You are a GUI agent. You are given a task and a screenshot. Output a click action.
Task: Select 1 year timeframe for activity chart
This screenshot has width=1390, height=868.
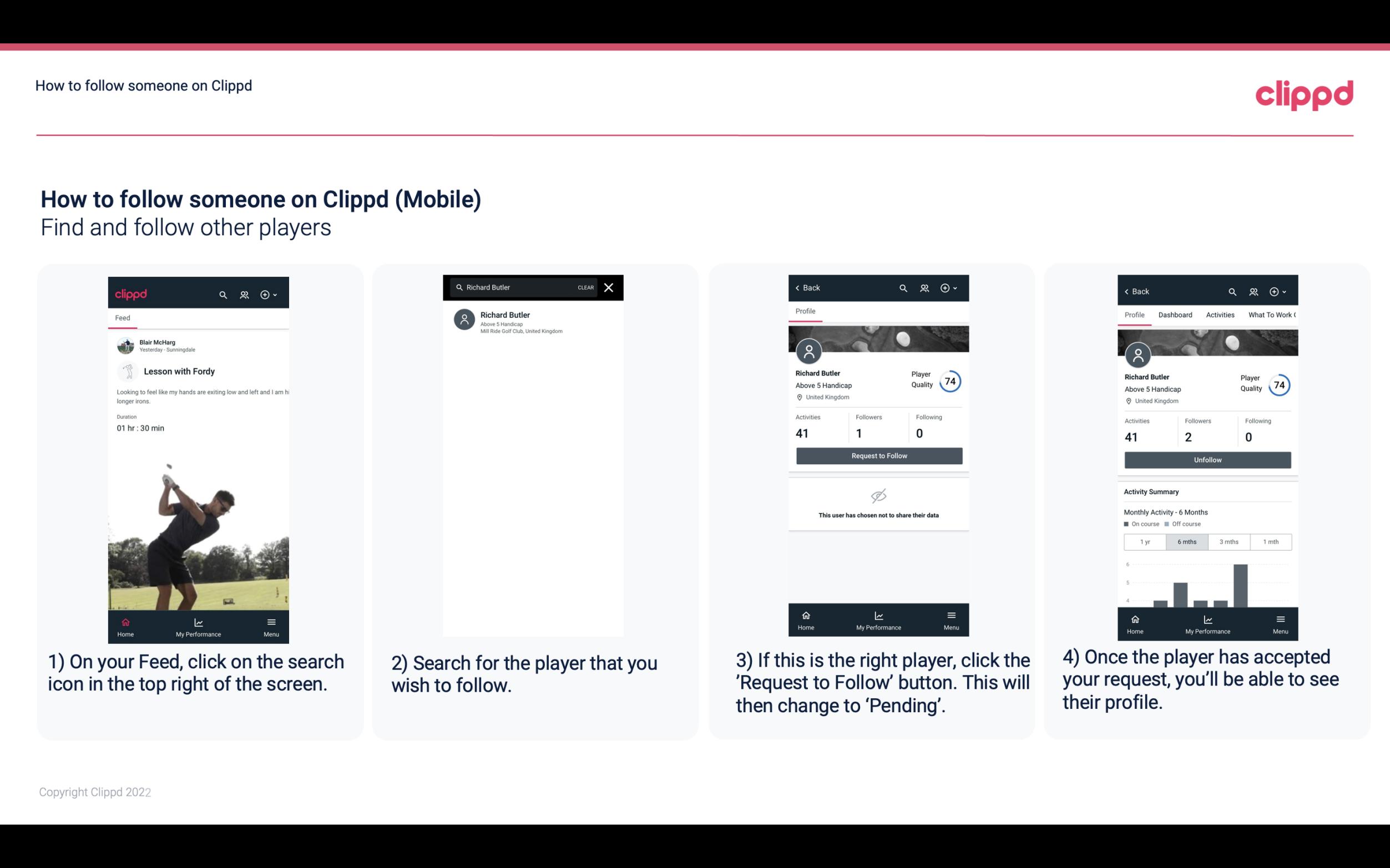click(x=1145, y=541)
